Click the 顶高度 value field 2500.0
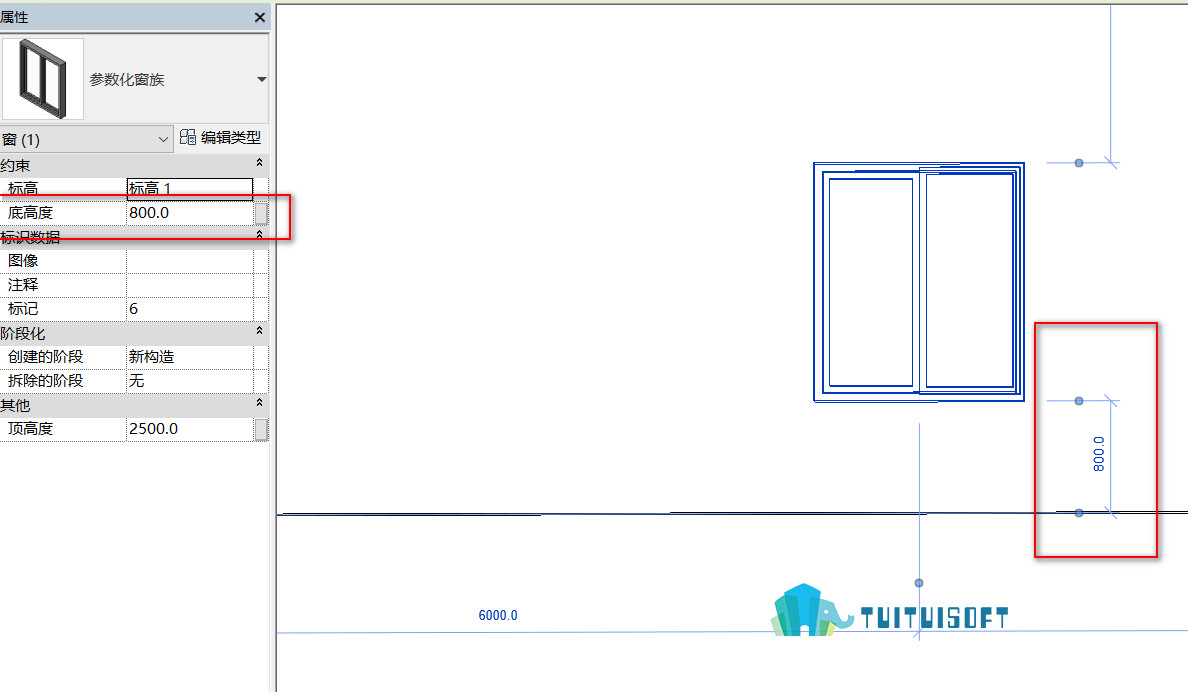 pyautogui.click(x=189, y=429)
